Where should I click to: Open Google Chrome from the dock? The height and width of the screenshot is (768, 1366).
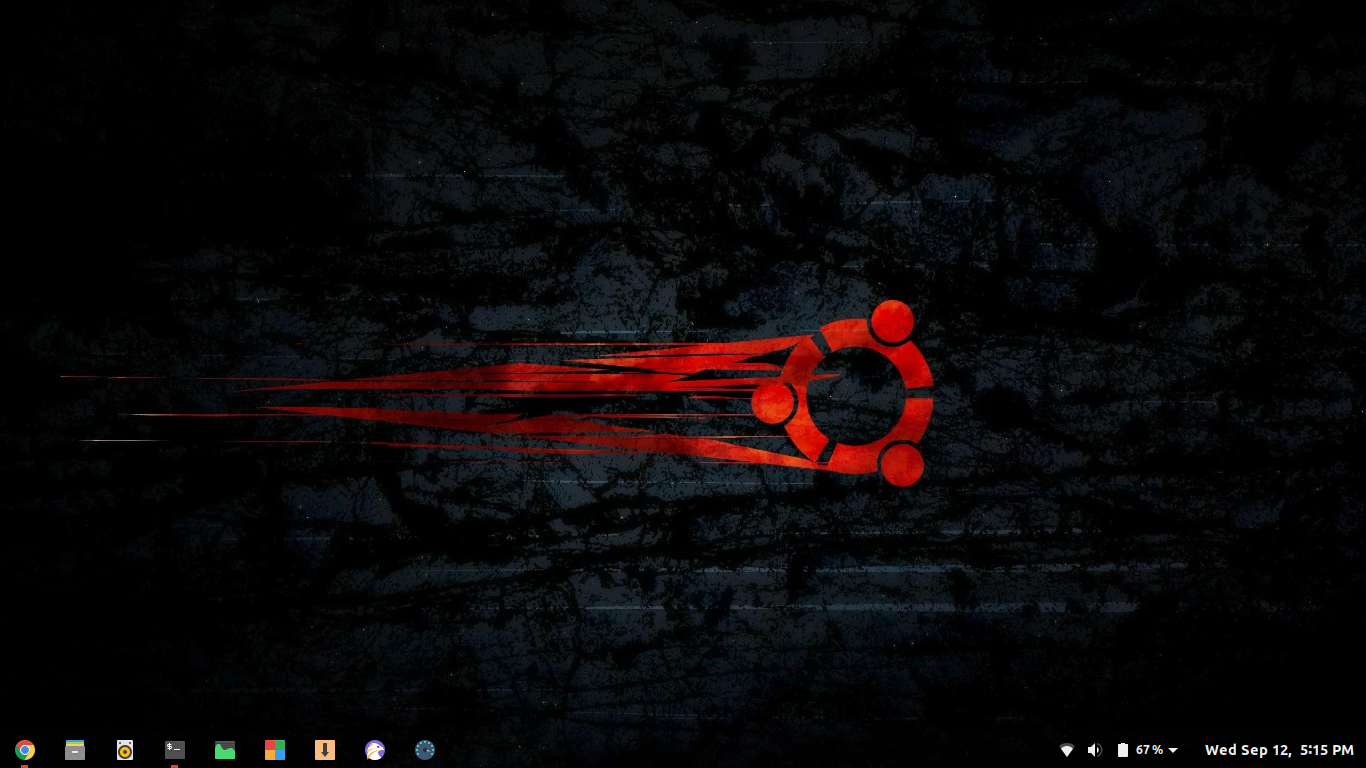25,750
